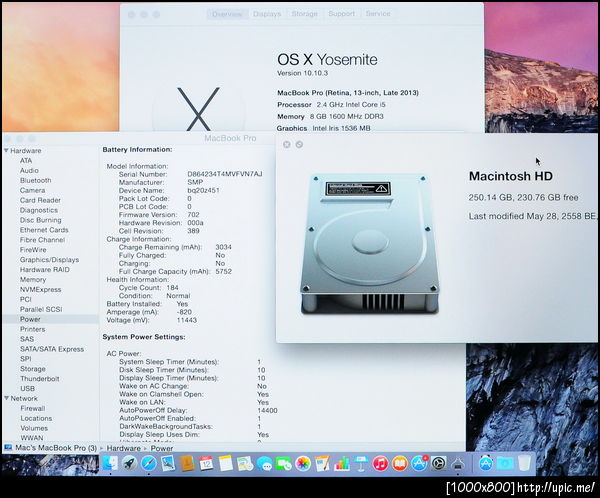The image size is (600, 498).
Task: Collapse the Network section triangle
Action: coord(6,398)
